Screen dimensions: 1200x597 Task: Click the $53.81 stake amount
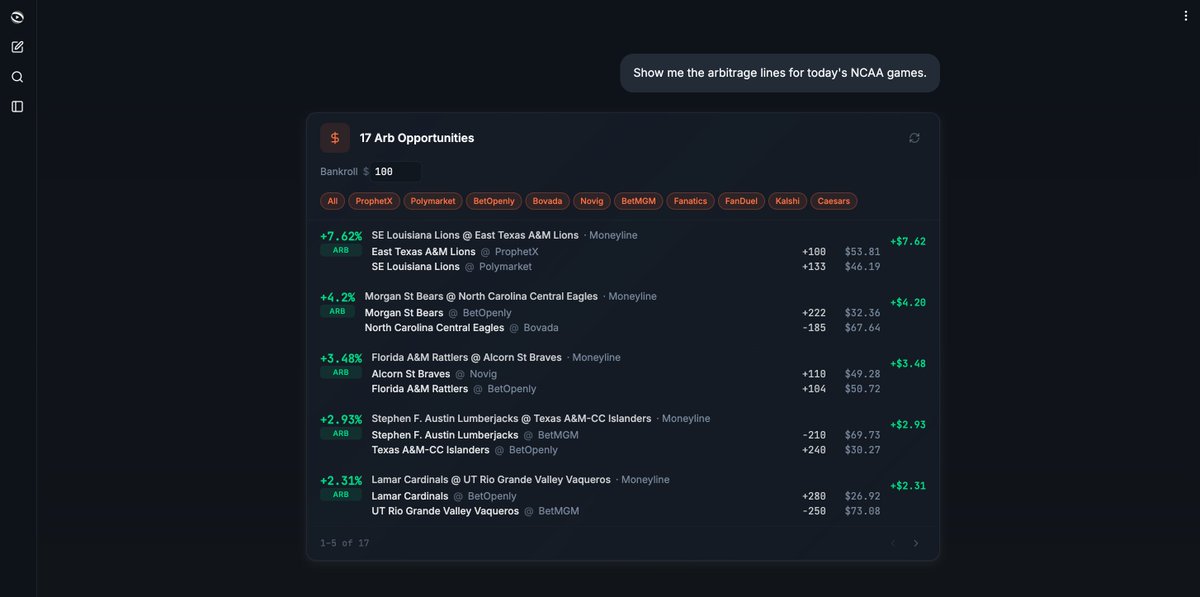pyautogui.click(x=862, y=252)
